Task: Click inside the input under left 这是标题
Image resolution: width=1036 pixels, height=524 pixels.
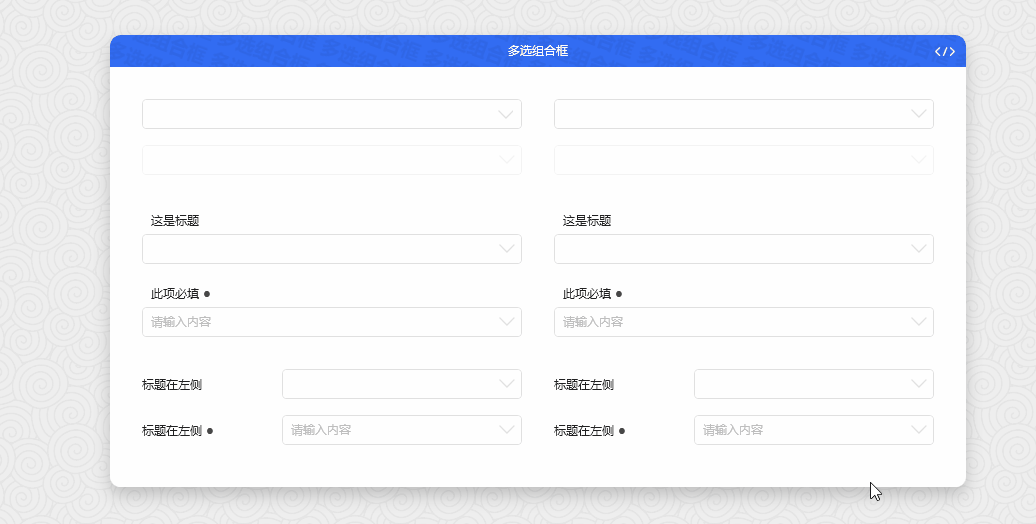Action: [x=332, y=249]
